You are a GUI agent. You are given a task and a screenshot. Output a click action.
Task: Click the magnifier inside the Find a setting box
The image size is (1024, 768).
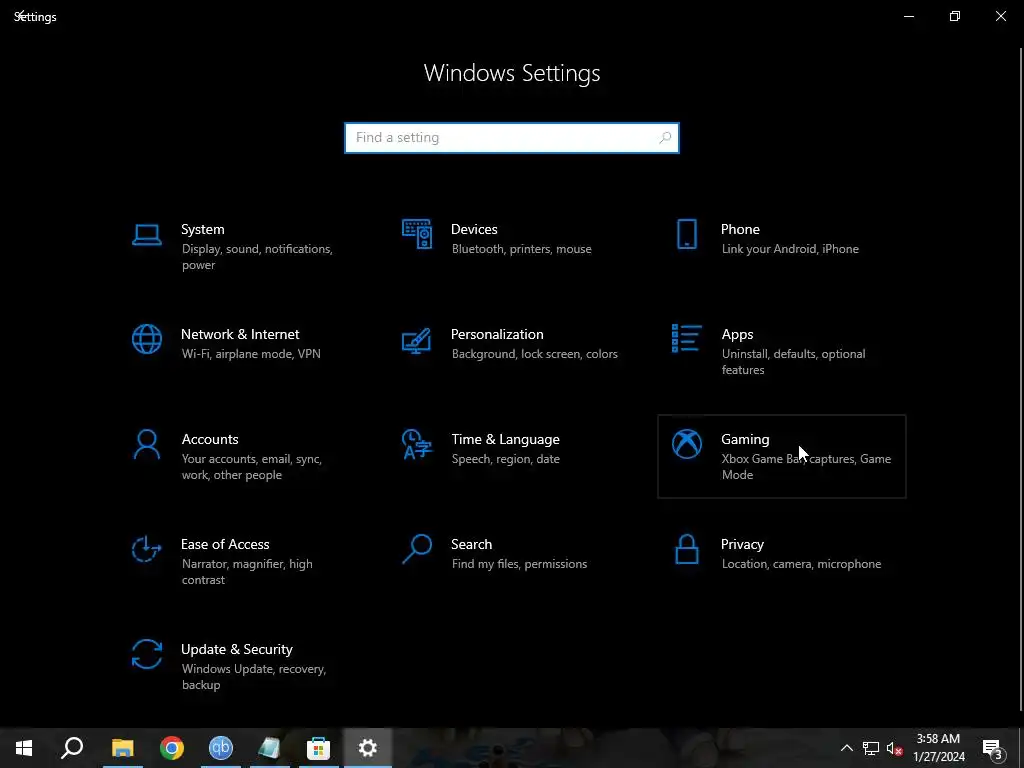[x=665, y=138]
